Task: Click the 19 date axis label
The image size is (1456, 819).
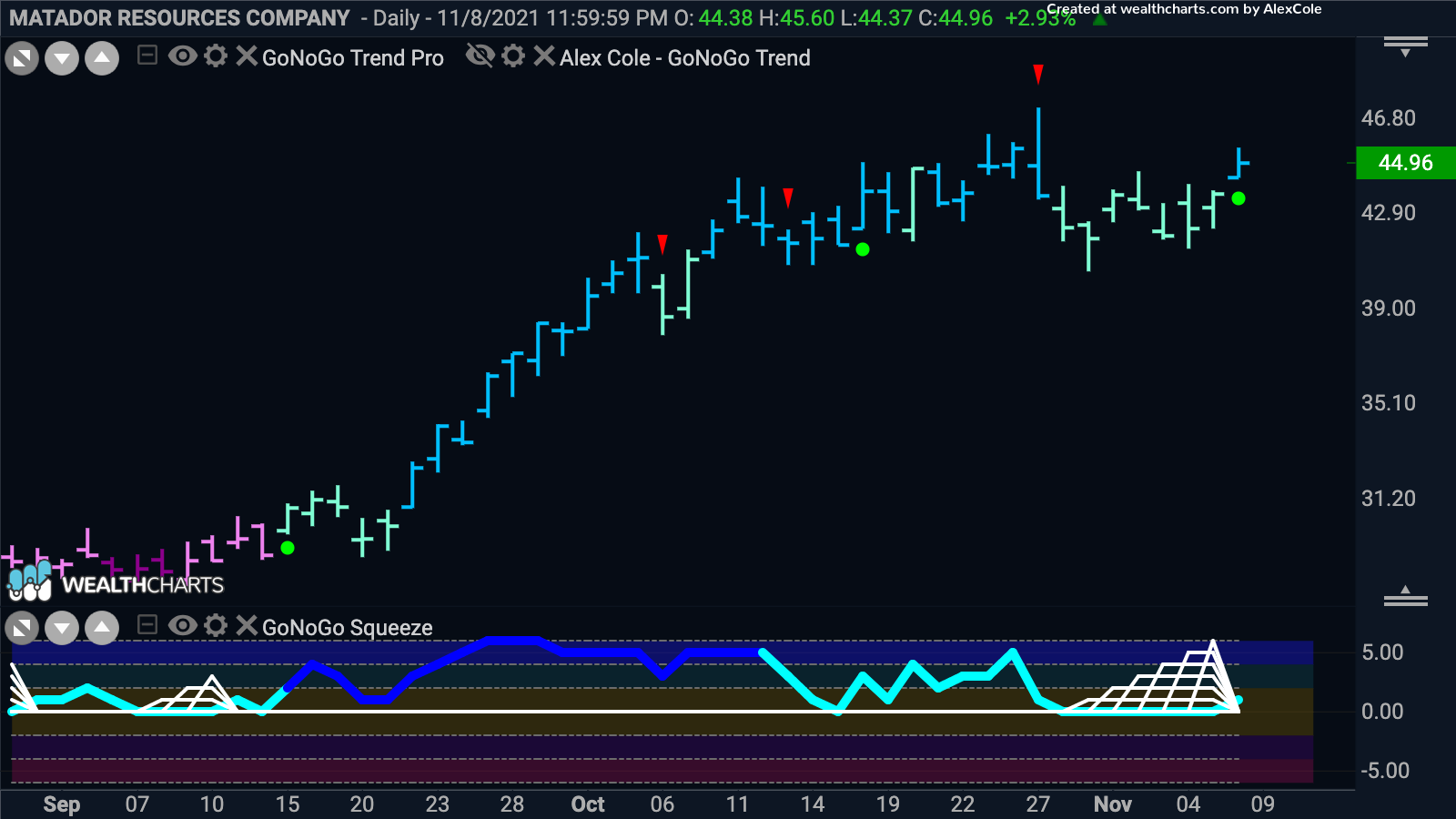Action: [888, 804]
